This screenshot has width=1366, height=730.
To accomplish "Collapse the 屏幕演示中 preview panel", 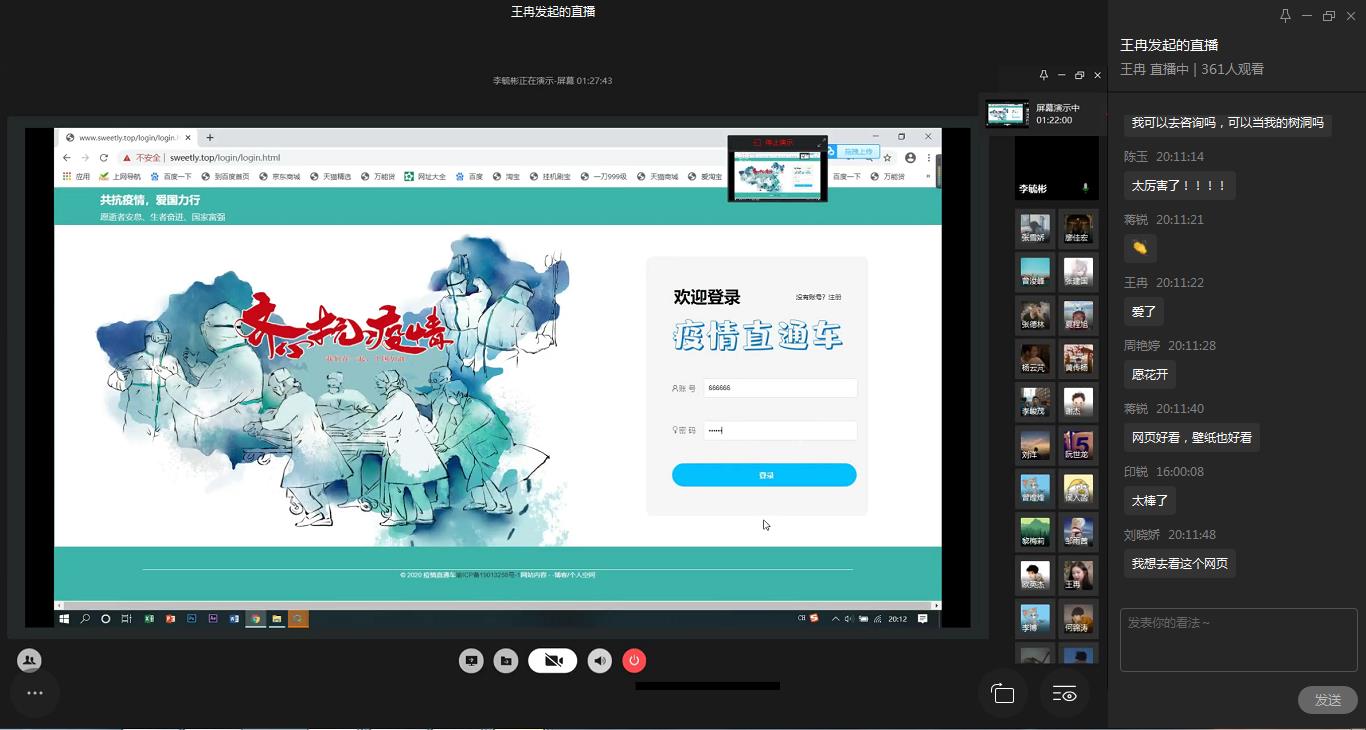I will [1061, 75].
